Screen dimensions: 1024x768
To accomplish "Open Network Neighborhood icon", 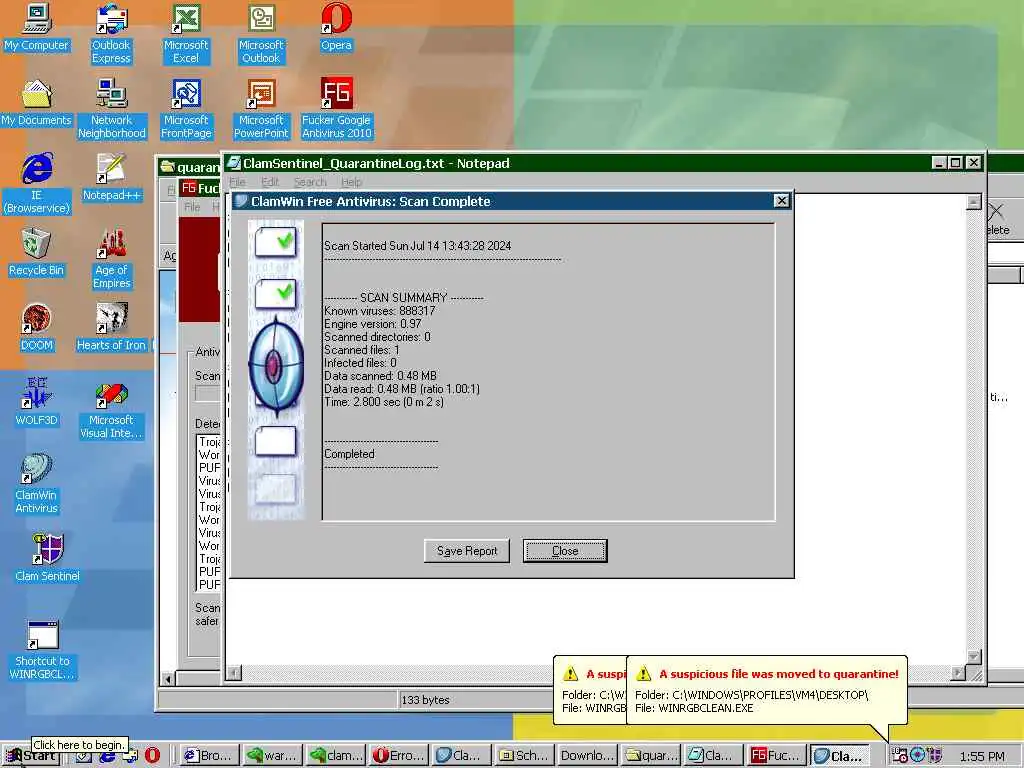I will [112, 108].
